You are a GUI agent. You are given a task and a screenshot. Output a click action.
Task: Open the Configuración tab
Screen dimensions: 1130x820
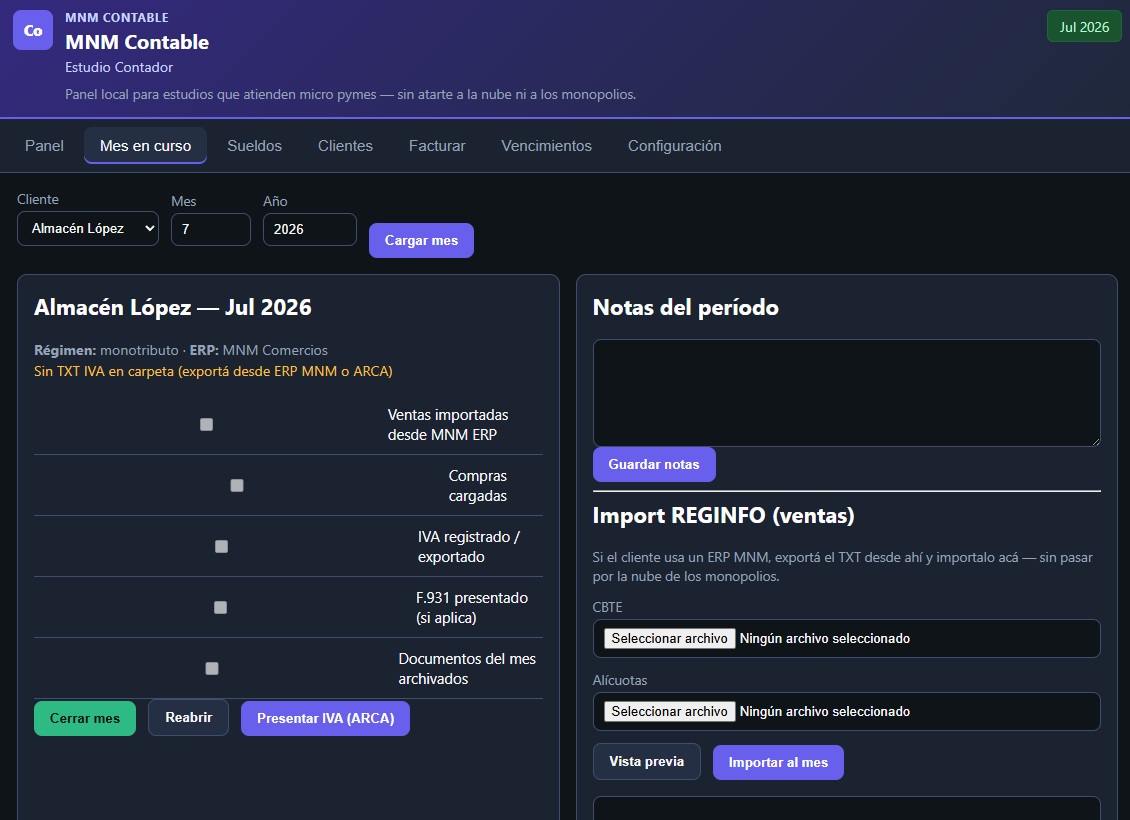pos(675,146)
